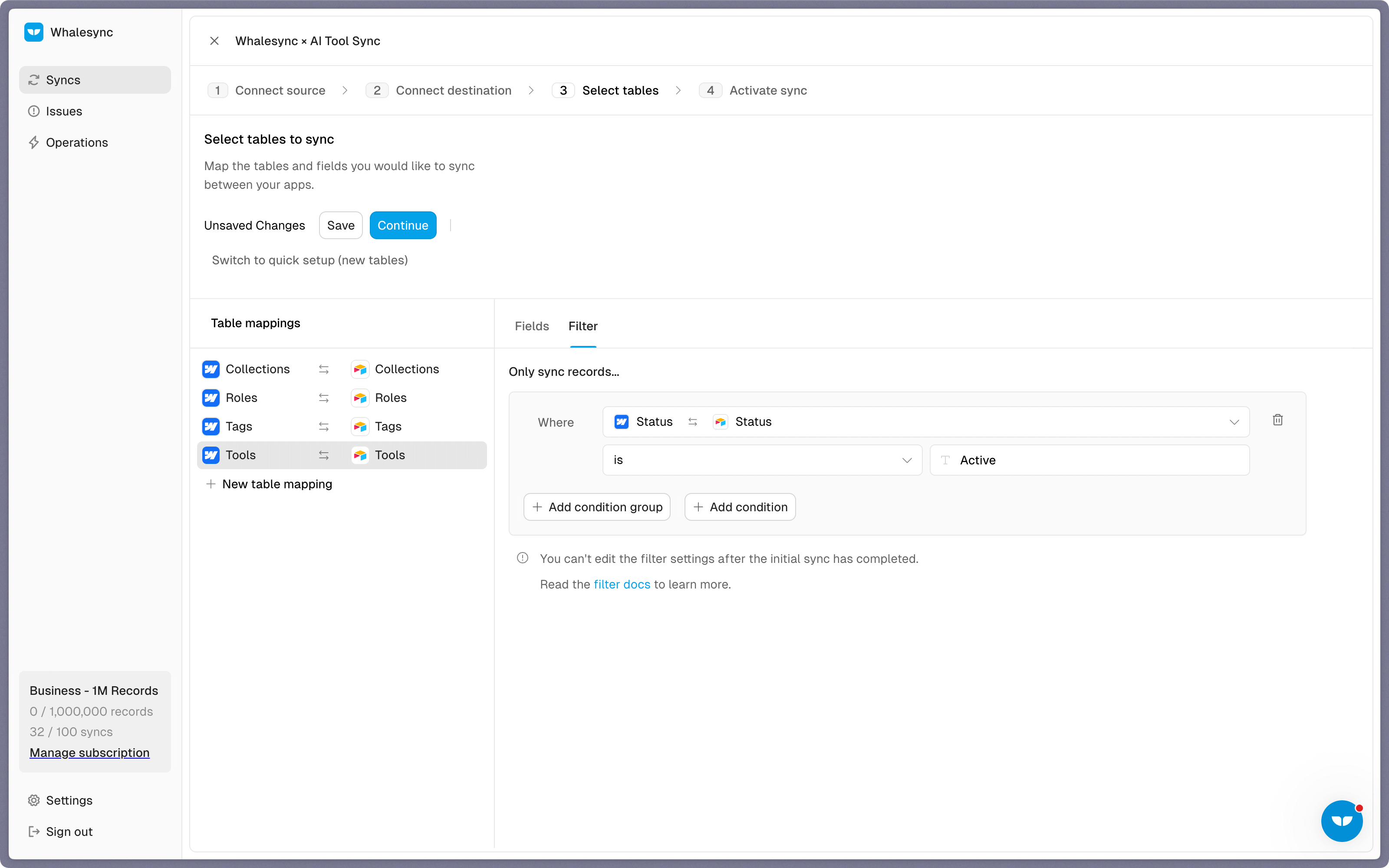Click the sync arrows icon in Tools row

point(324,455)
